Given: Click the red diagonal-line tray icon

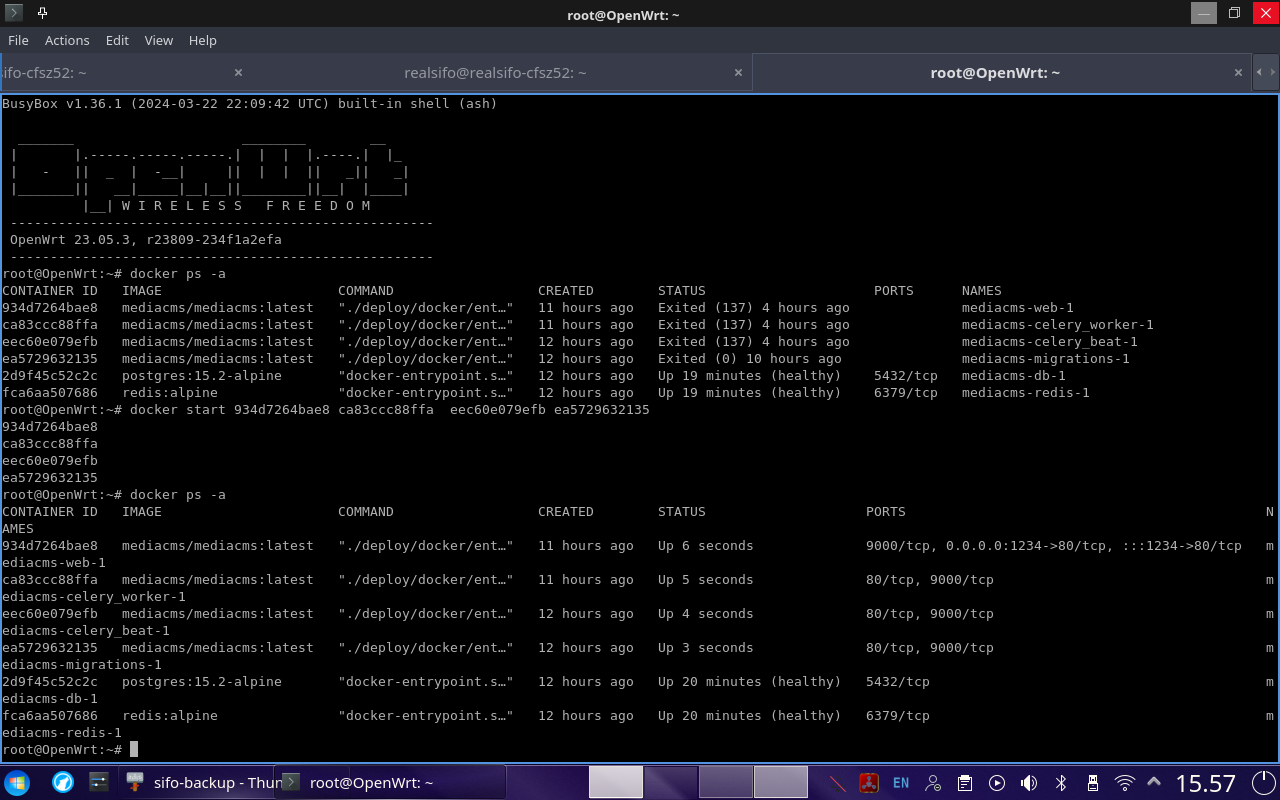Looking at the screenshot, I should click(x=838, y=782).
